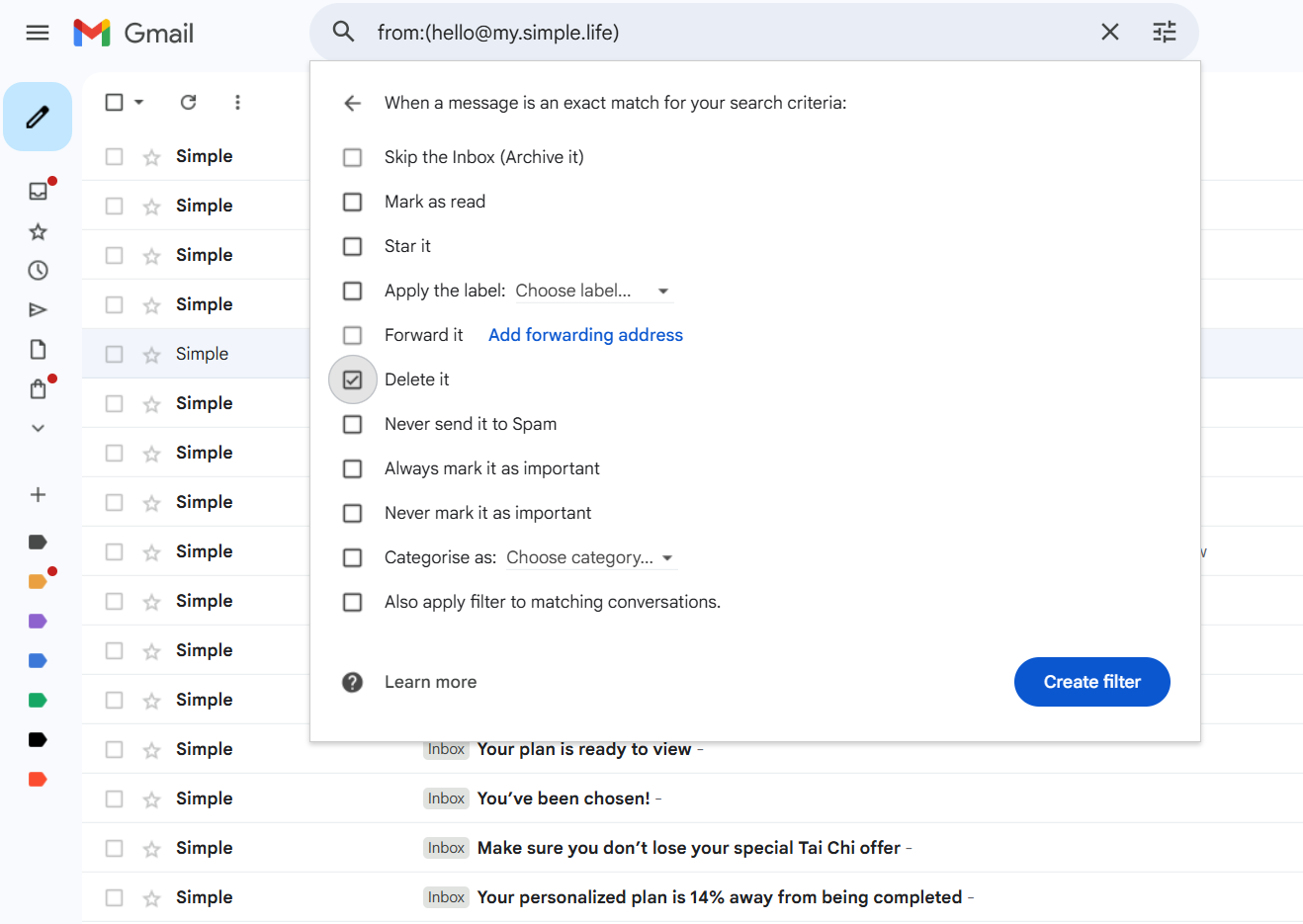Screen dimensions: 1303x924
Task: Expand More sidebar chevron
Action: 38,428
